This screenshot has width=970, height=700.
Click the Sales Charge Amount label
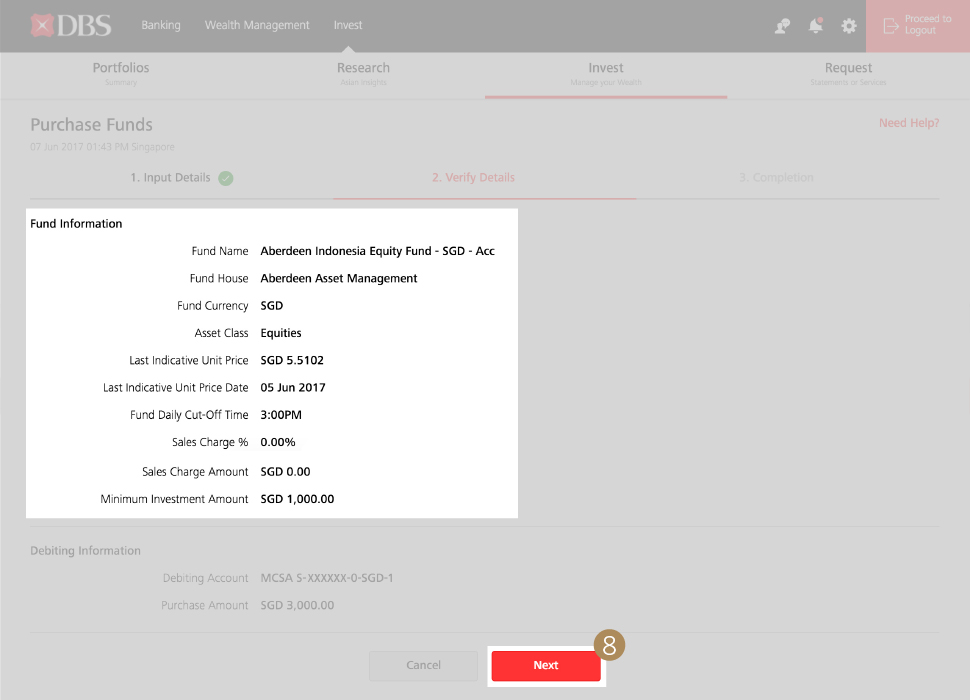coord(195,472)
